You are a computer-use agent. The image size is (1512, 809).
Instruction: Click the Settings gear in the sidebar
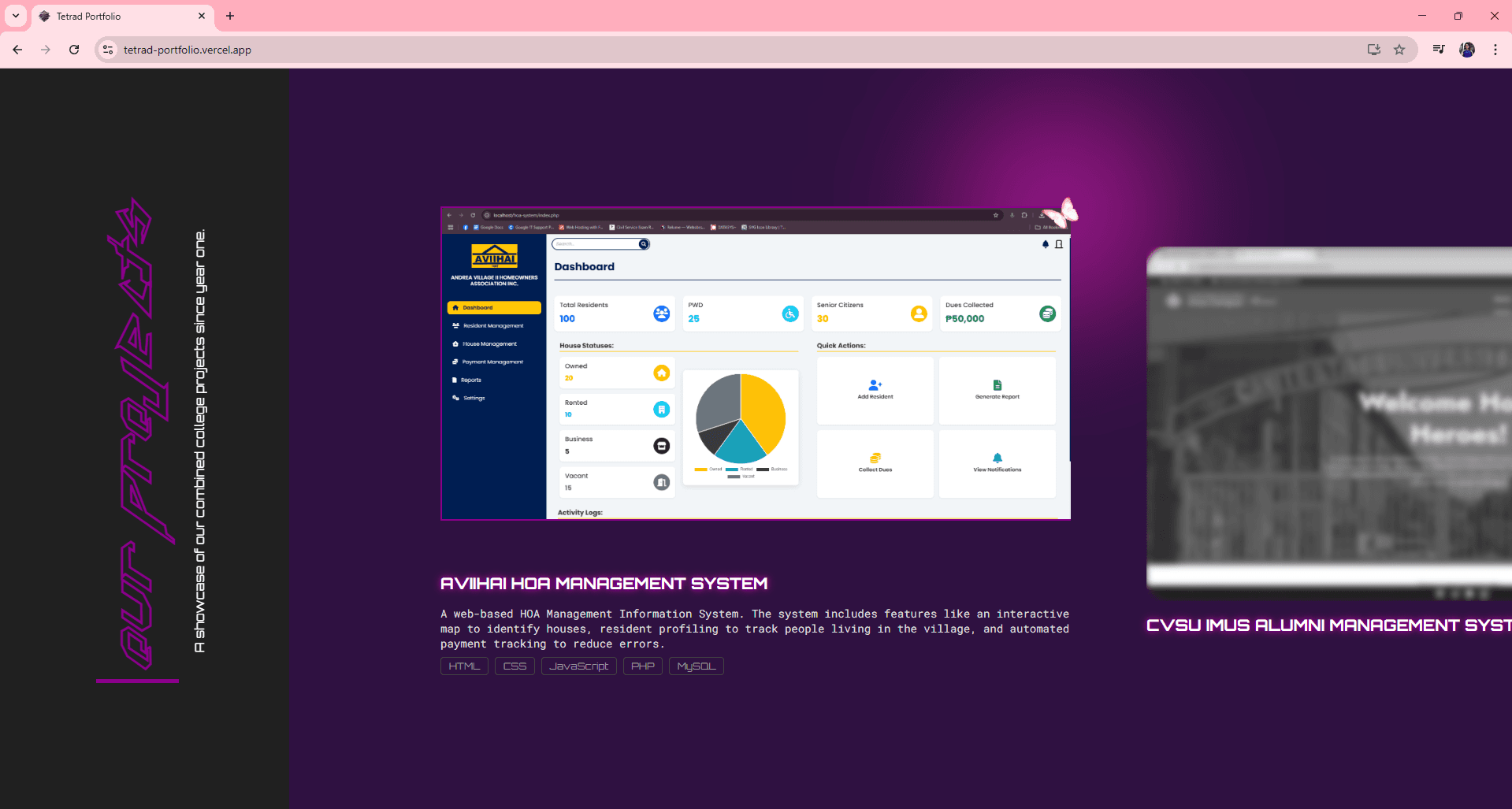455,398
